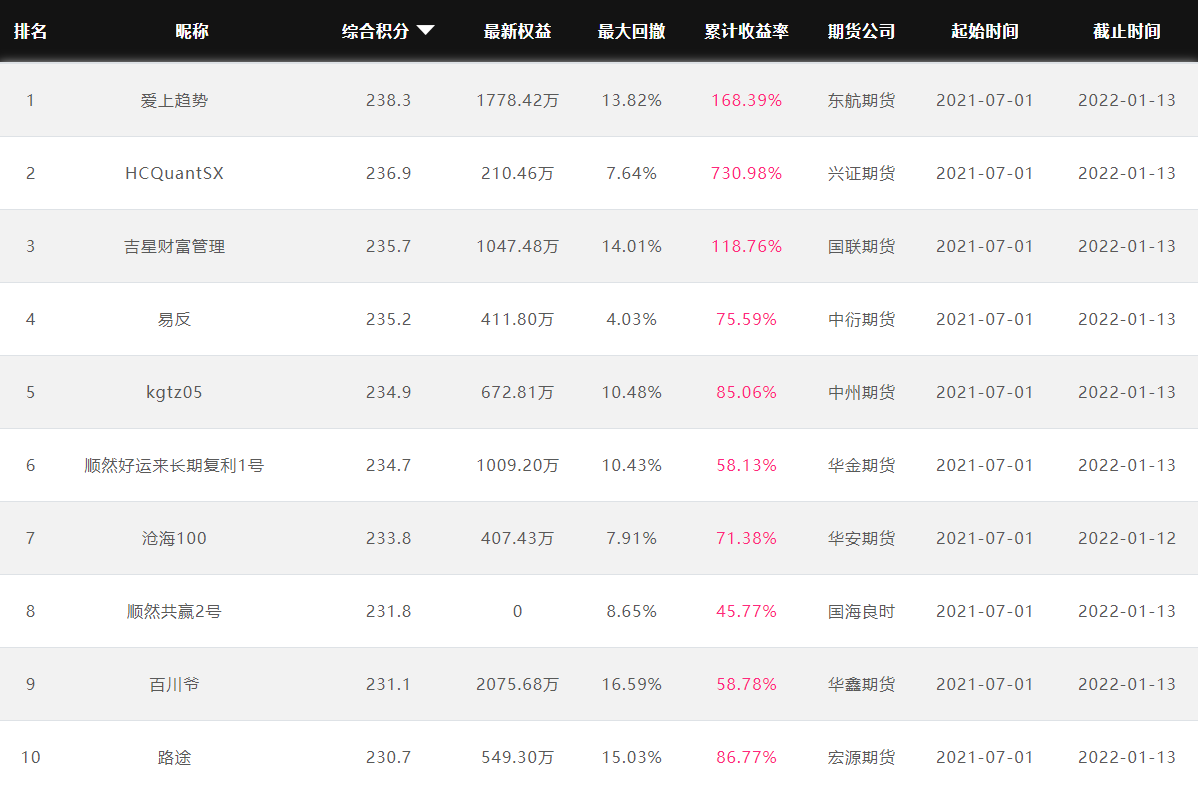Select cumulative return 75.59%

(x=746, y=319)
